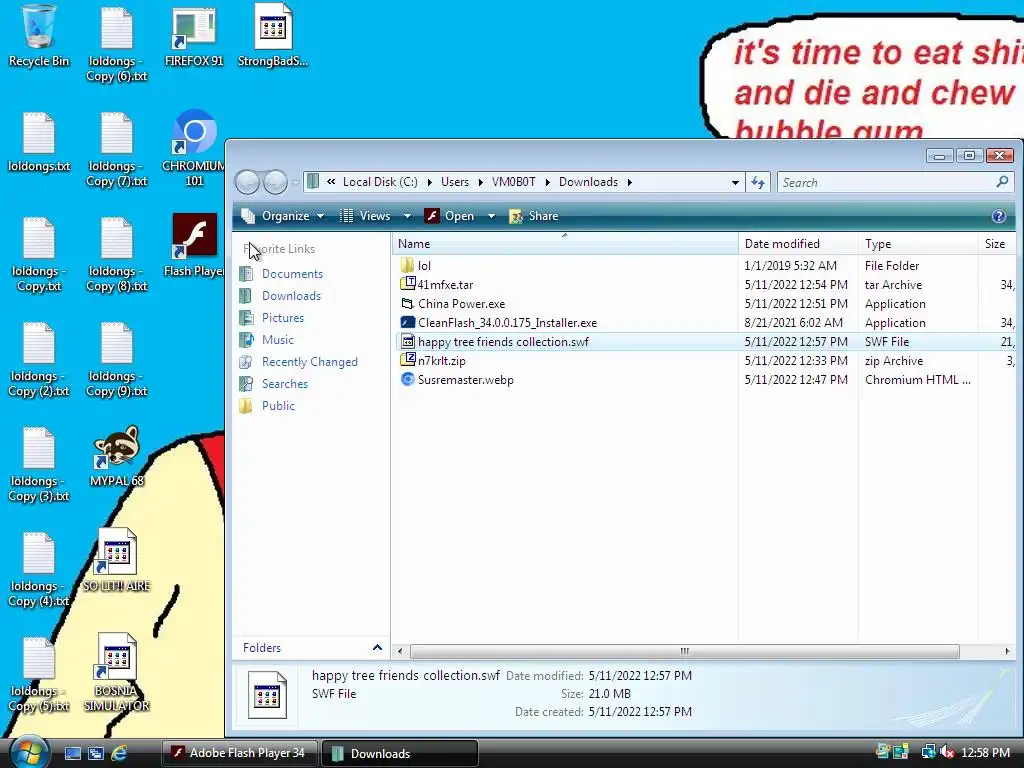Viewport: 1024px width, 768px height.
Task: Click Open in the Explorer toolbar
Action: [x=451, y=216]
